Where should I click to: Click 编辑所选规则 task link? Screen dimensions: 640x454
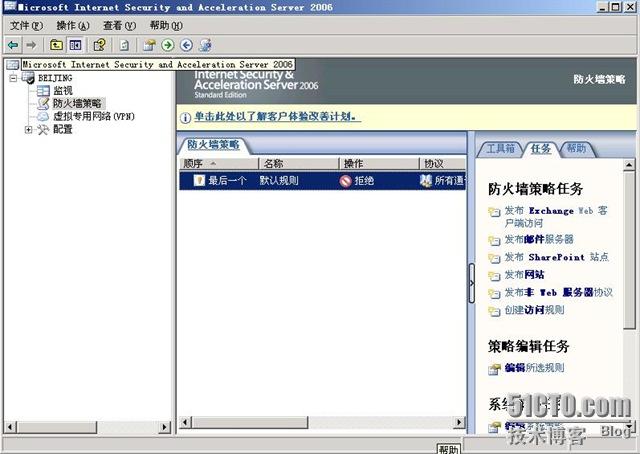point(534,368)
